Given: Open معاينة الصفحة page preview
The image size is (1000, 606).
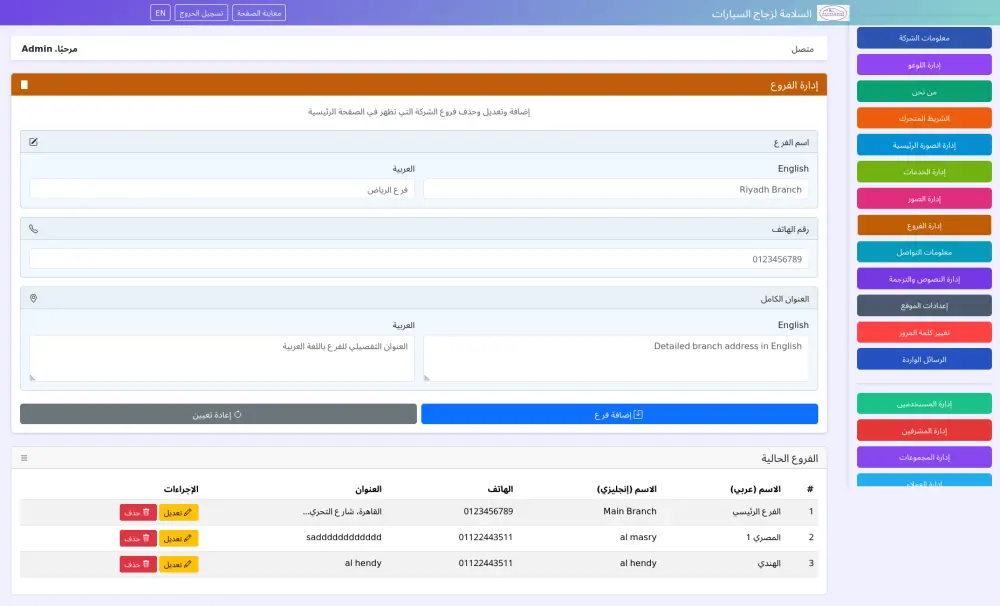Looking at the screenshot, I should click(x=259, y=13).
